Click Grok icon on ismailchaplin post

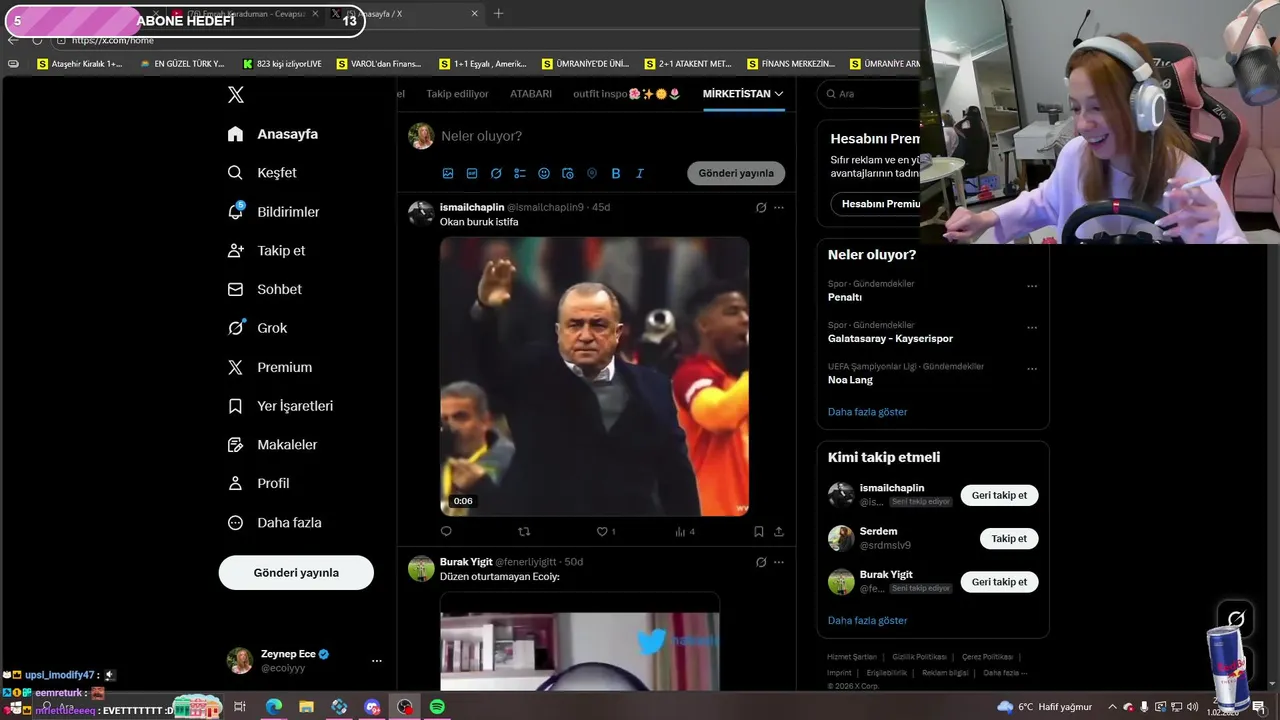pos(761,208)
